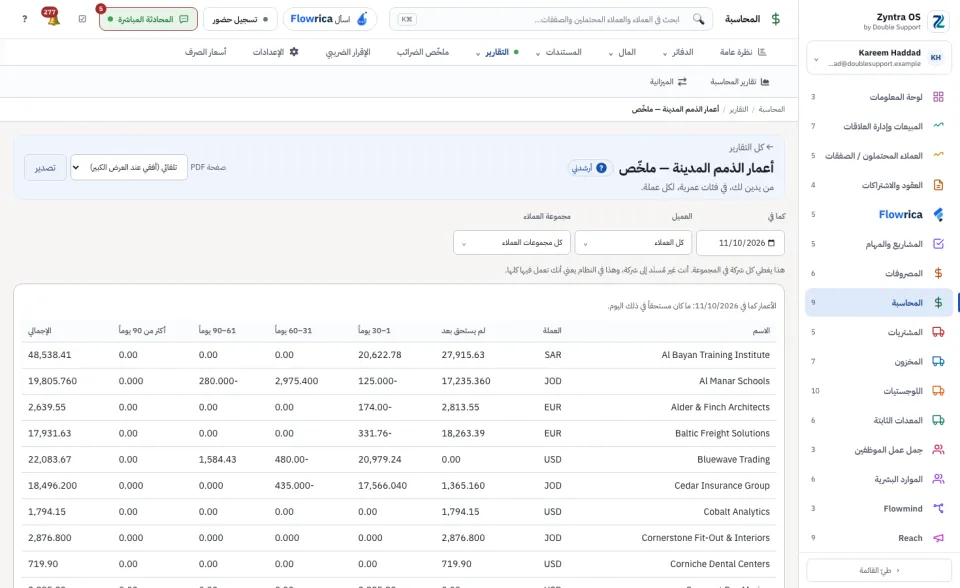
Task: Open Reach sidebar megaphone icon
Action: point(938,538)
